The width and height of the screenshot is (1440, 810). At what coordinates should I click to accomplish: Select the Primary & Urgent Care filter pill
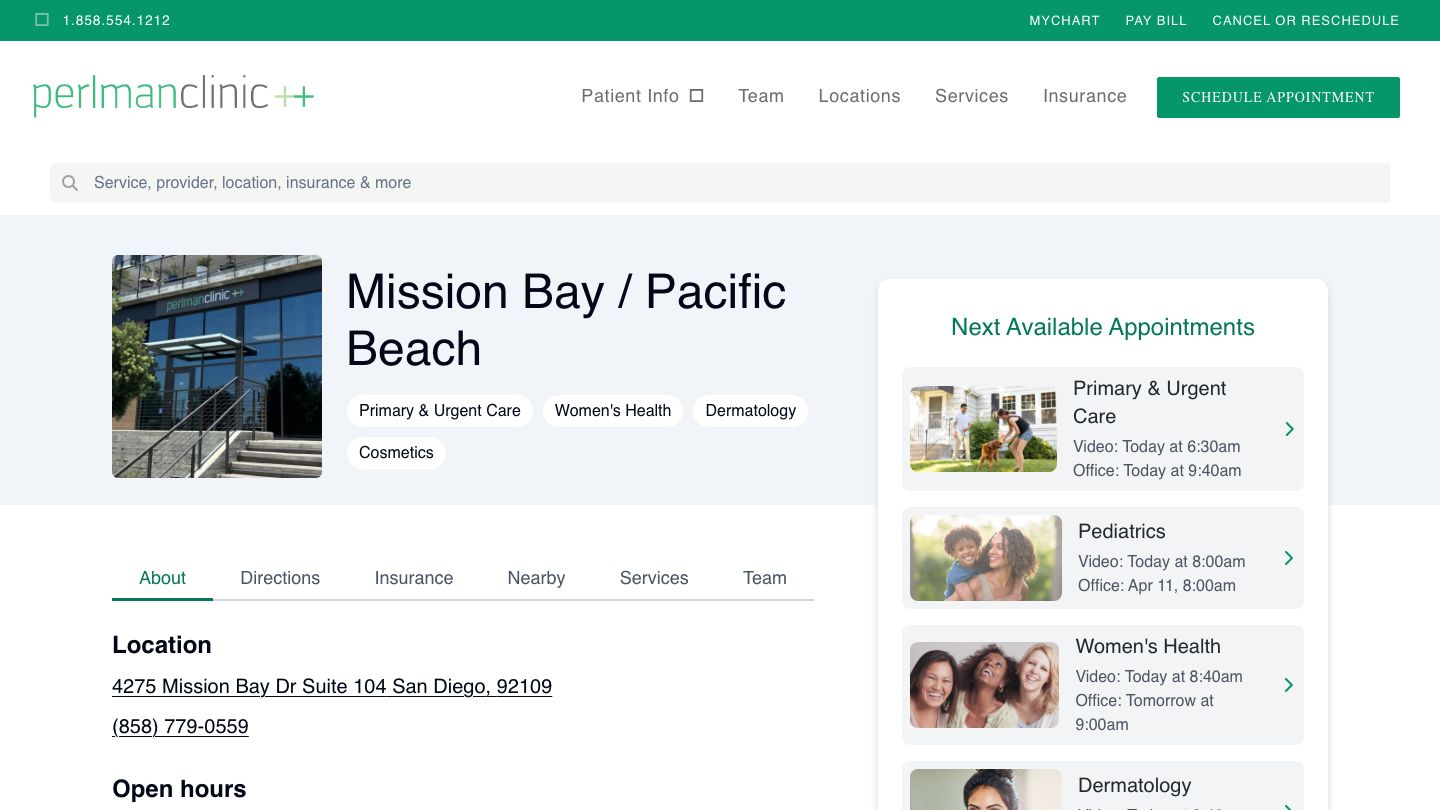[439, 411]
